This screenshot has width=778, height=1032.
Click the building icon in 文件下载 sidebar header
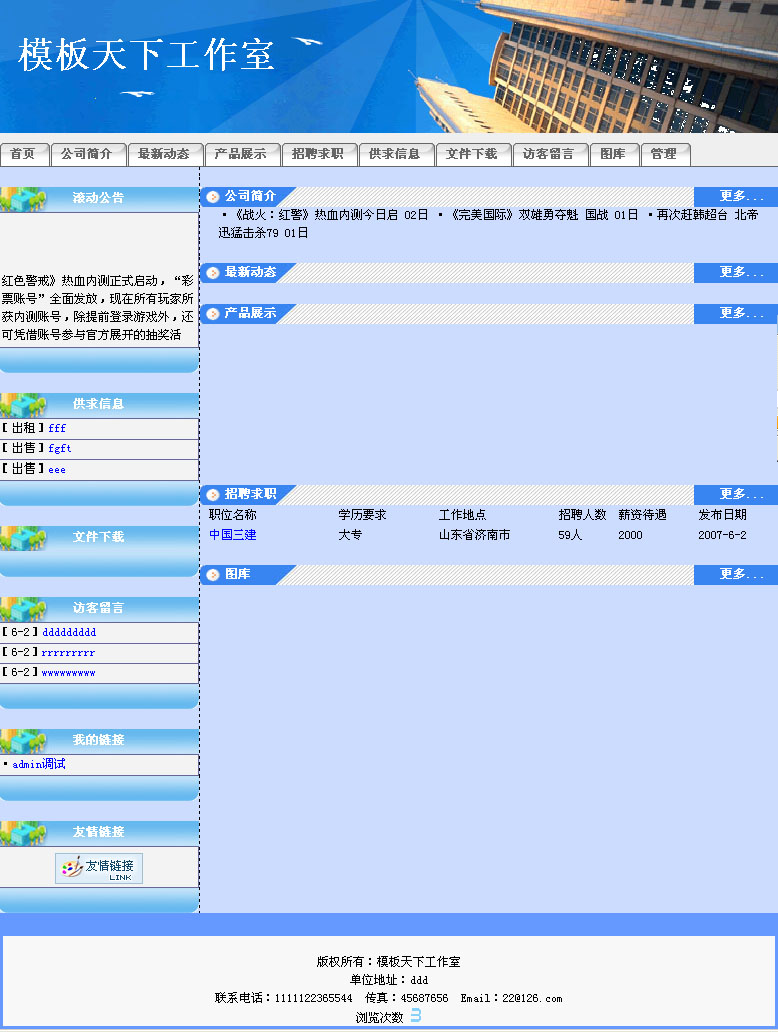coord(23,538)
